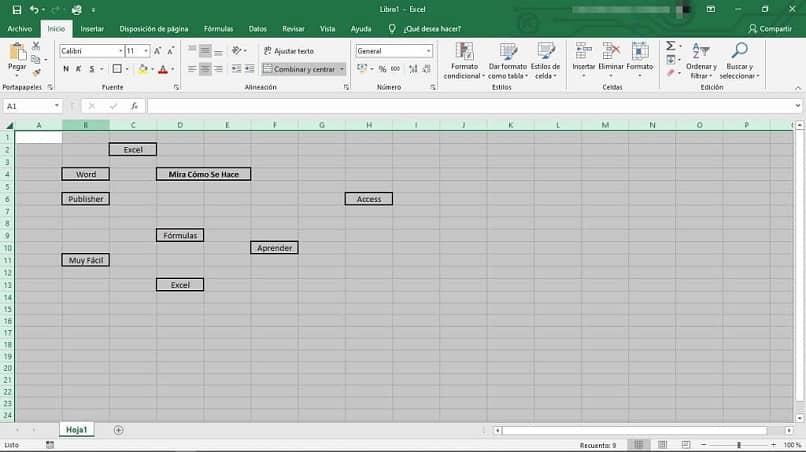The image size is (806, 452).
Task: Open Buscar y seleccionar menu
Action: pyautogui.click(x=739, y=61)
